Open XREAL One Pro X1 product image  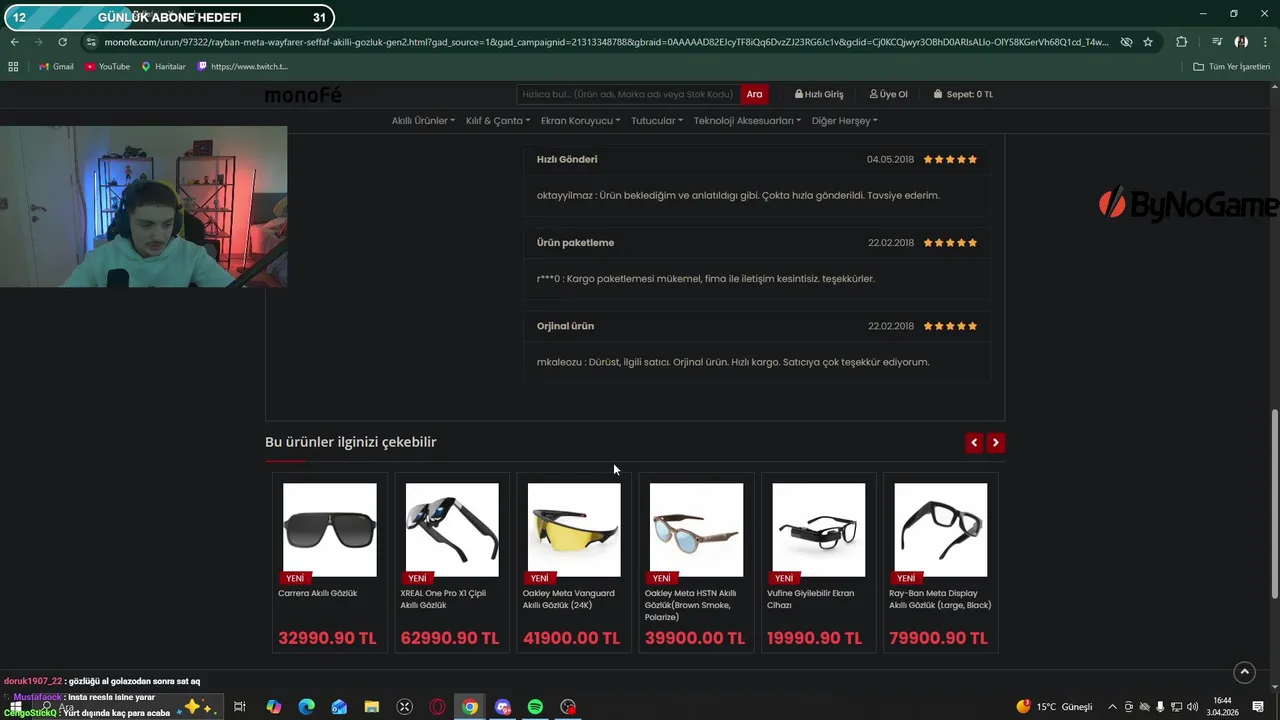tap(452, 530)
